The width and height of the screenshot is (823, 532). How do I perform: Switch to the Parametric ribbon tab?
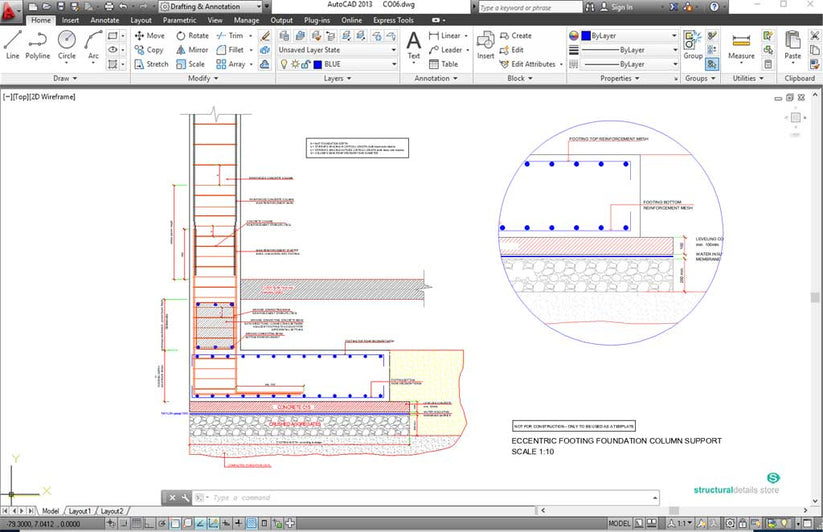pyautogui.click(x=180, y=20)
